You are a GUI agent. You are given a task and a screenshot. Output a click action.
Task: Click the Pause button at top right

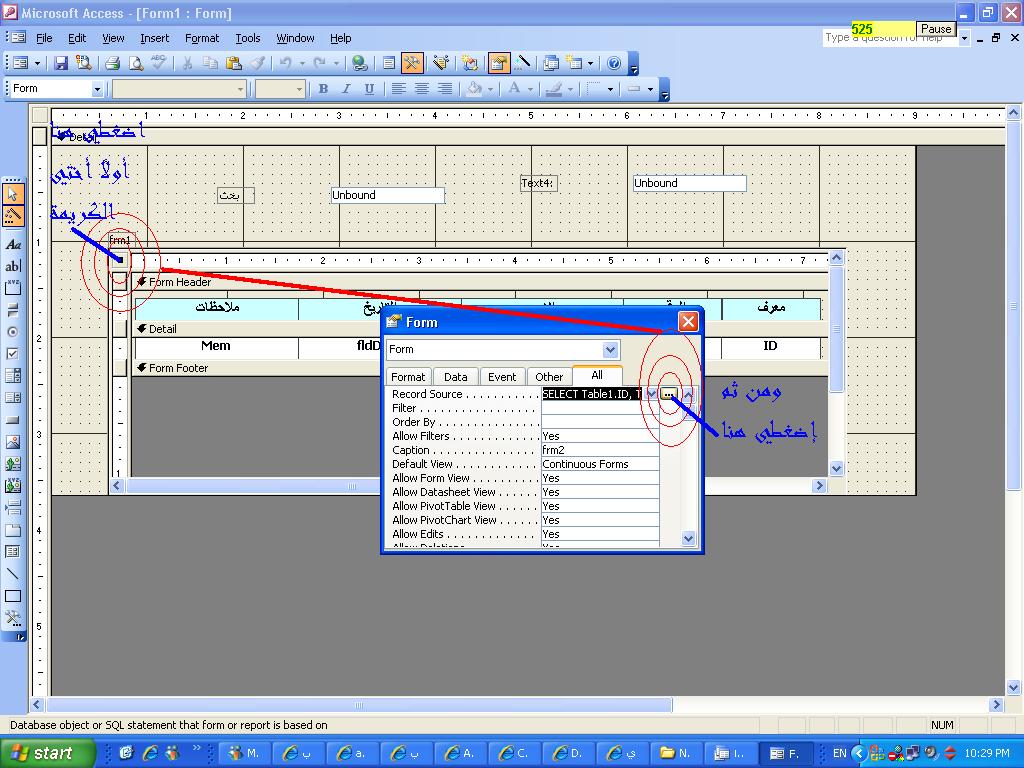pos(936,29)
